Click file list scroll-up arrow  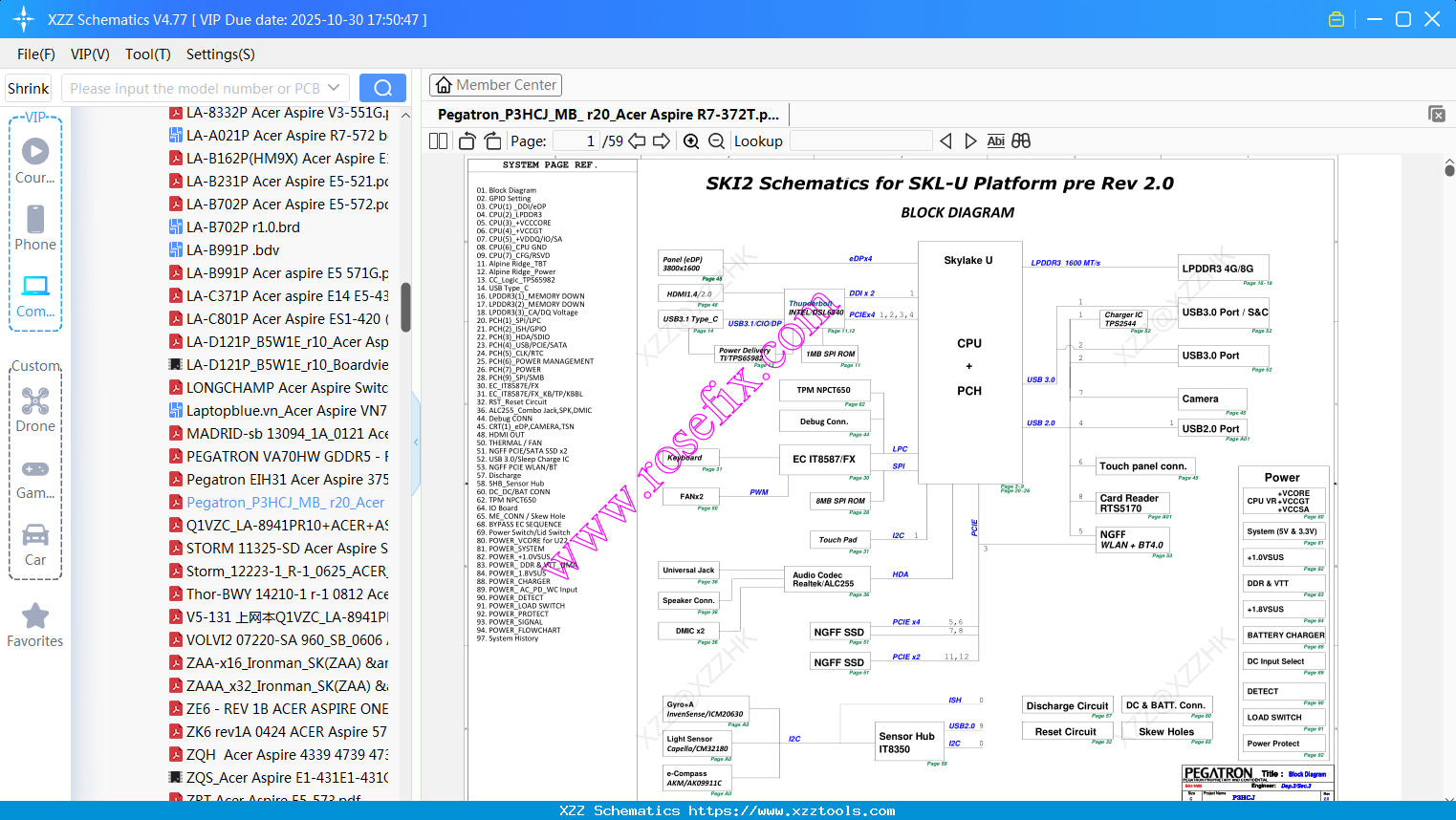coord(405,115)
